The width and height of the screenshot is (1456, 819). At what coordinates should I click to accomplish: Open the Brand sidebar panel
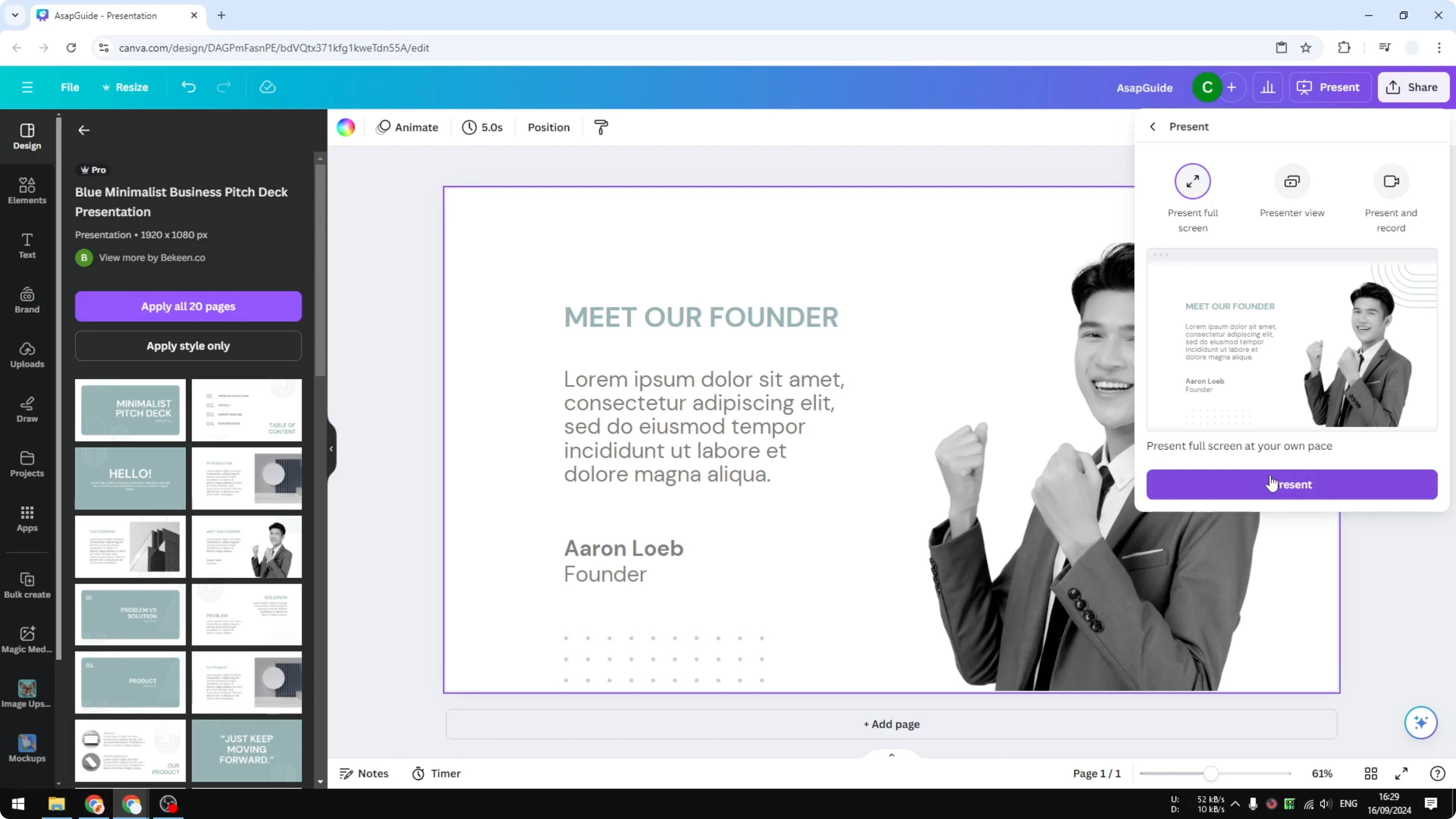click(27, 300)
